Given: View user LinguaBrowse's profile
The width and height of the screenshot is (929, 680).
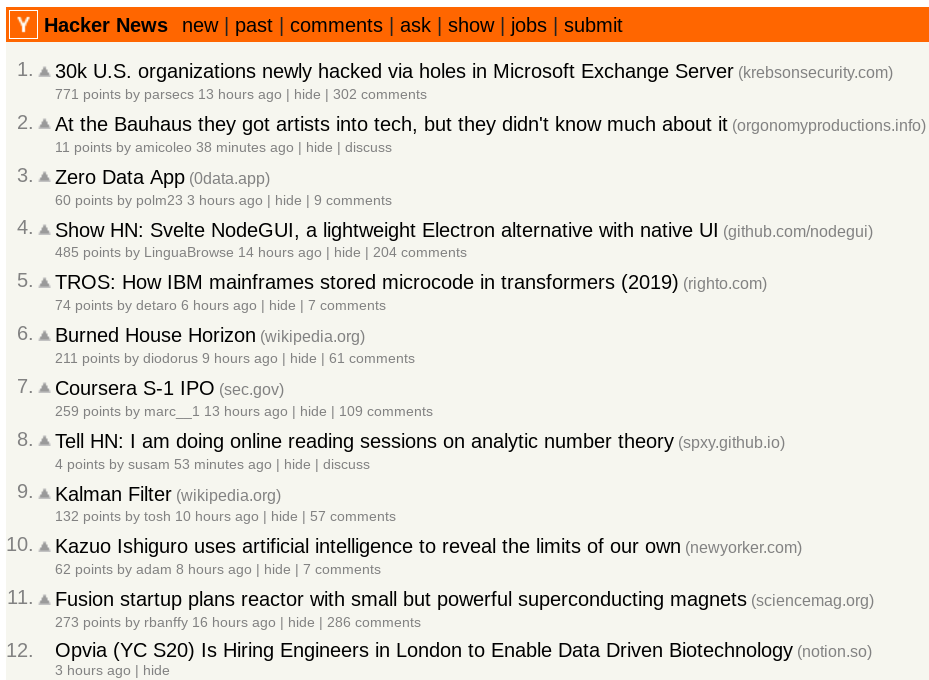Looking at the screenshot, I should 189,252.
